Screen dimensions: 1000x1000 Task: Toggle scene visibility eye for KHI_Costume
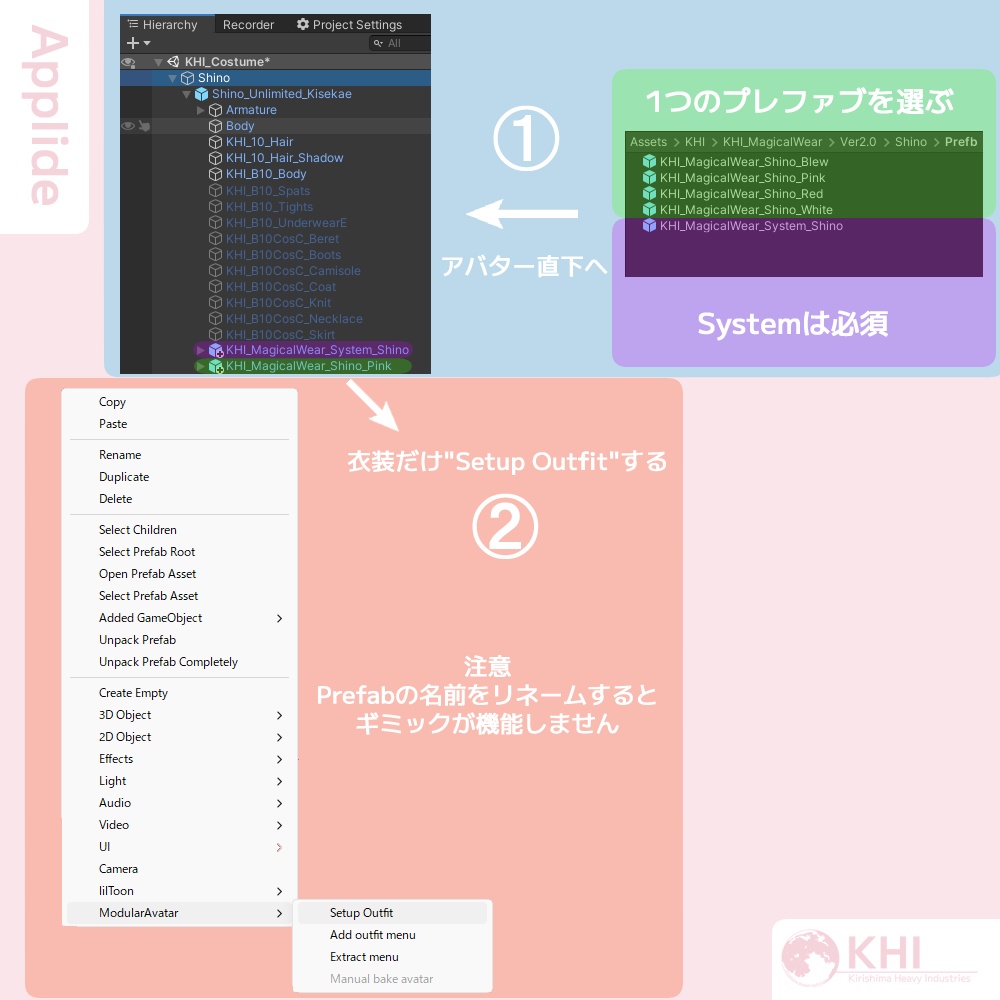[128, 62]
